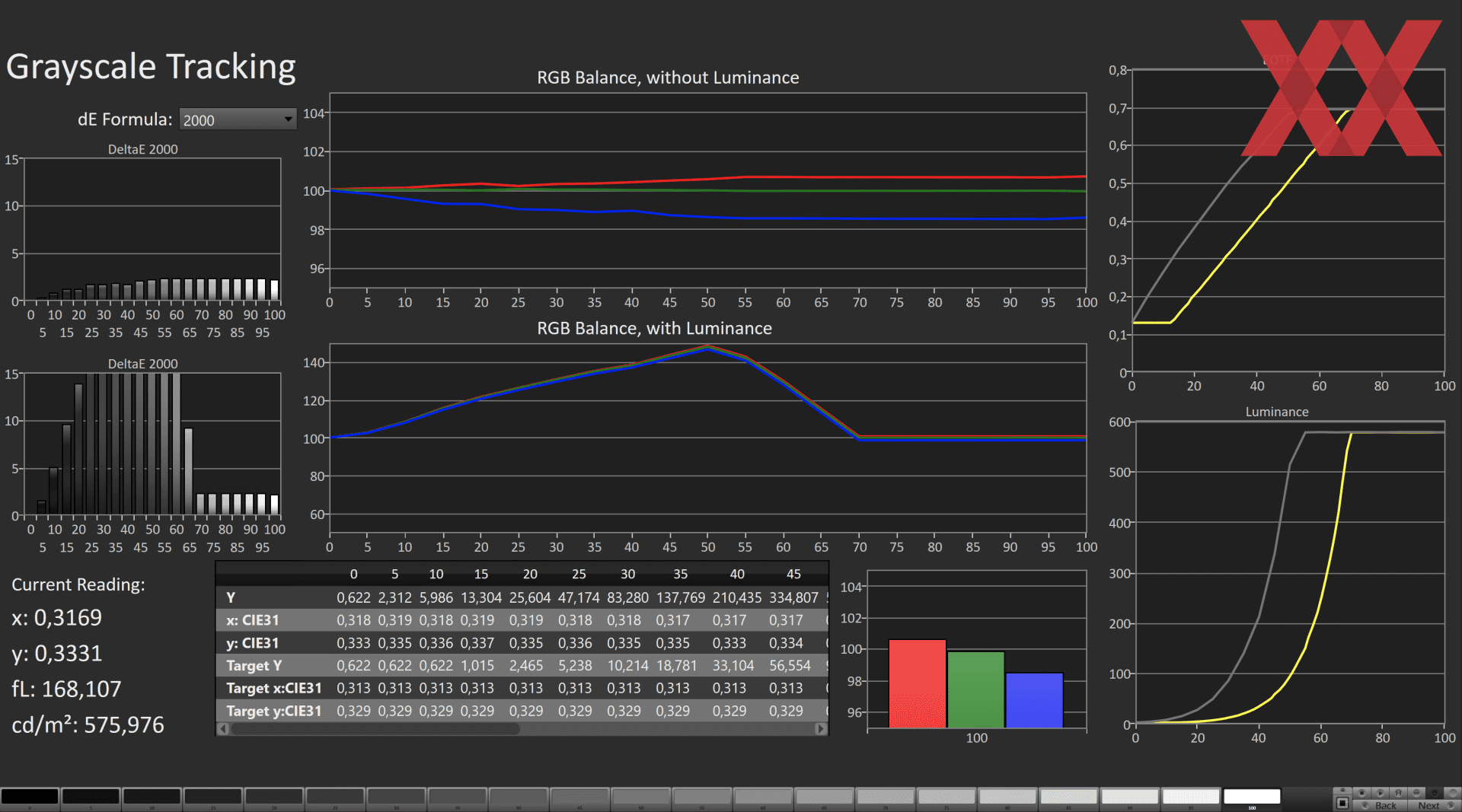Click the 'y: CIE31' row header

coord(253,643)
